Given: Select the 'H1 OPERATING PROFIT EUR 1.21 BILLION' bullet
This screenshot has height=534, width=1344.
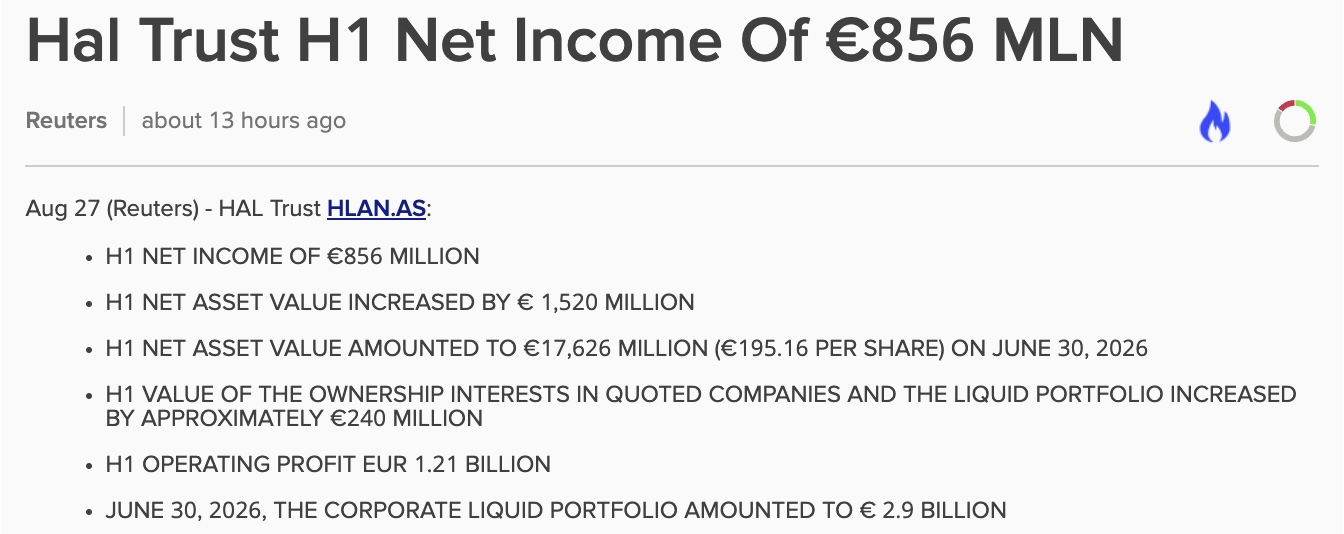Looking at the screenshot, I should pyautogui.click(x=328, y=464).
